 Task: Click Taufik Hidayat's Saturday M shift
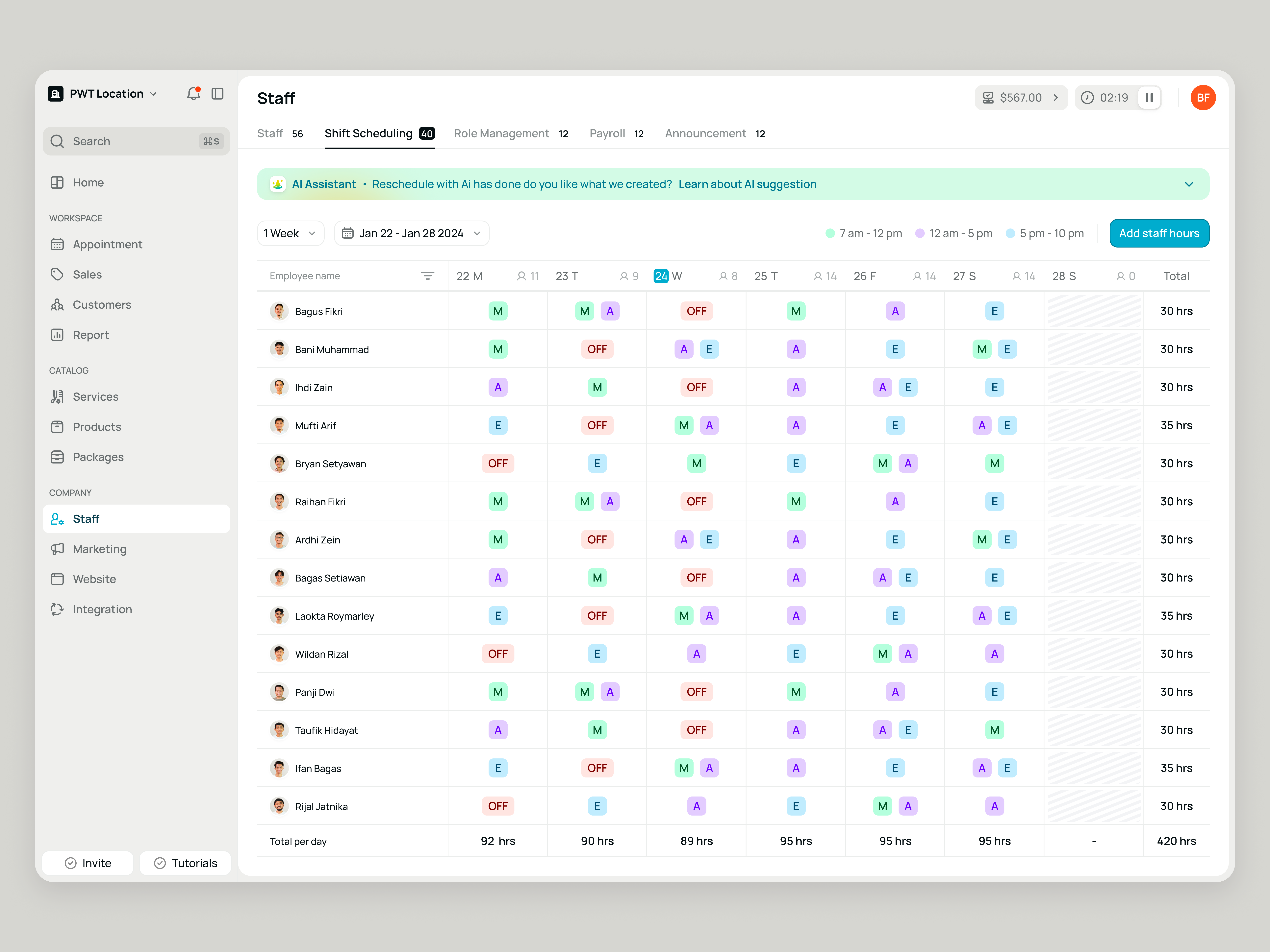(x=994, y=730)
